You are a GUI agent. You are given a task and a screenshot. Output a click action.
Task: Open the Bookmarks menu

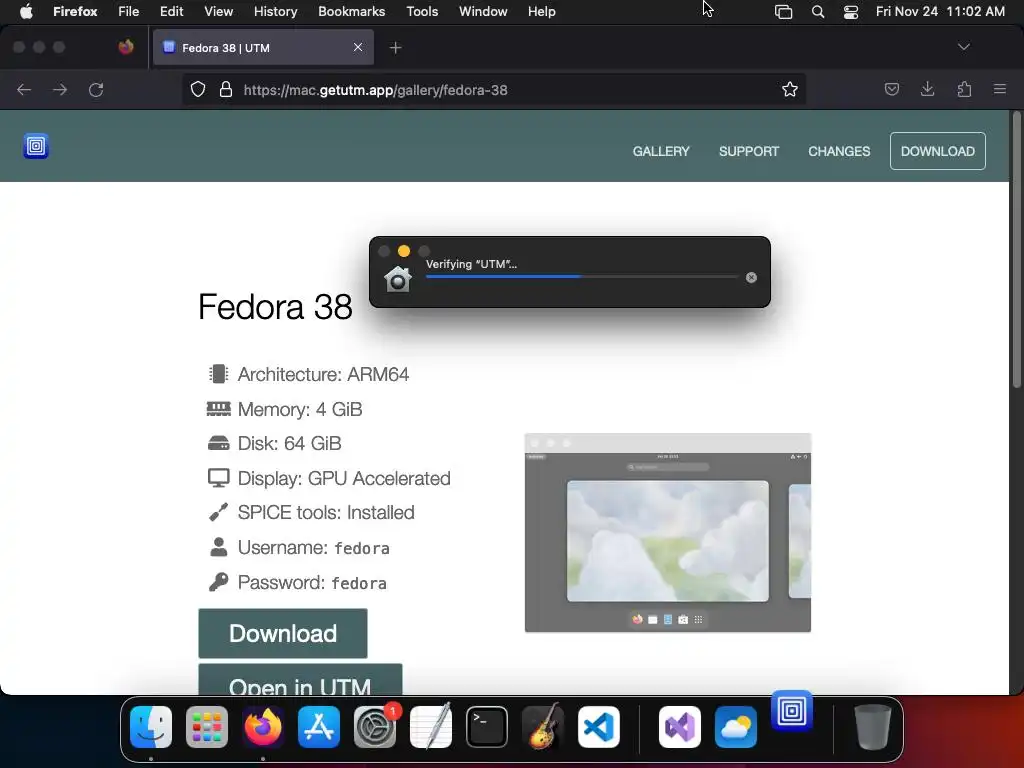(x=351, y=11)
